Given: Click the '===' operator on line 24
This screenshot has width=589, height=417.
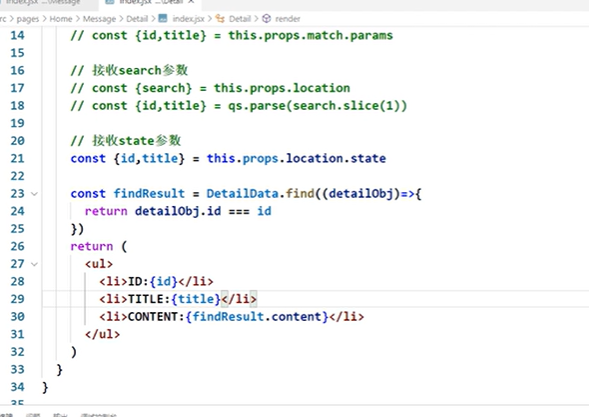Looking at the screenshot, I should click(x=239, y=212).
